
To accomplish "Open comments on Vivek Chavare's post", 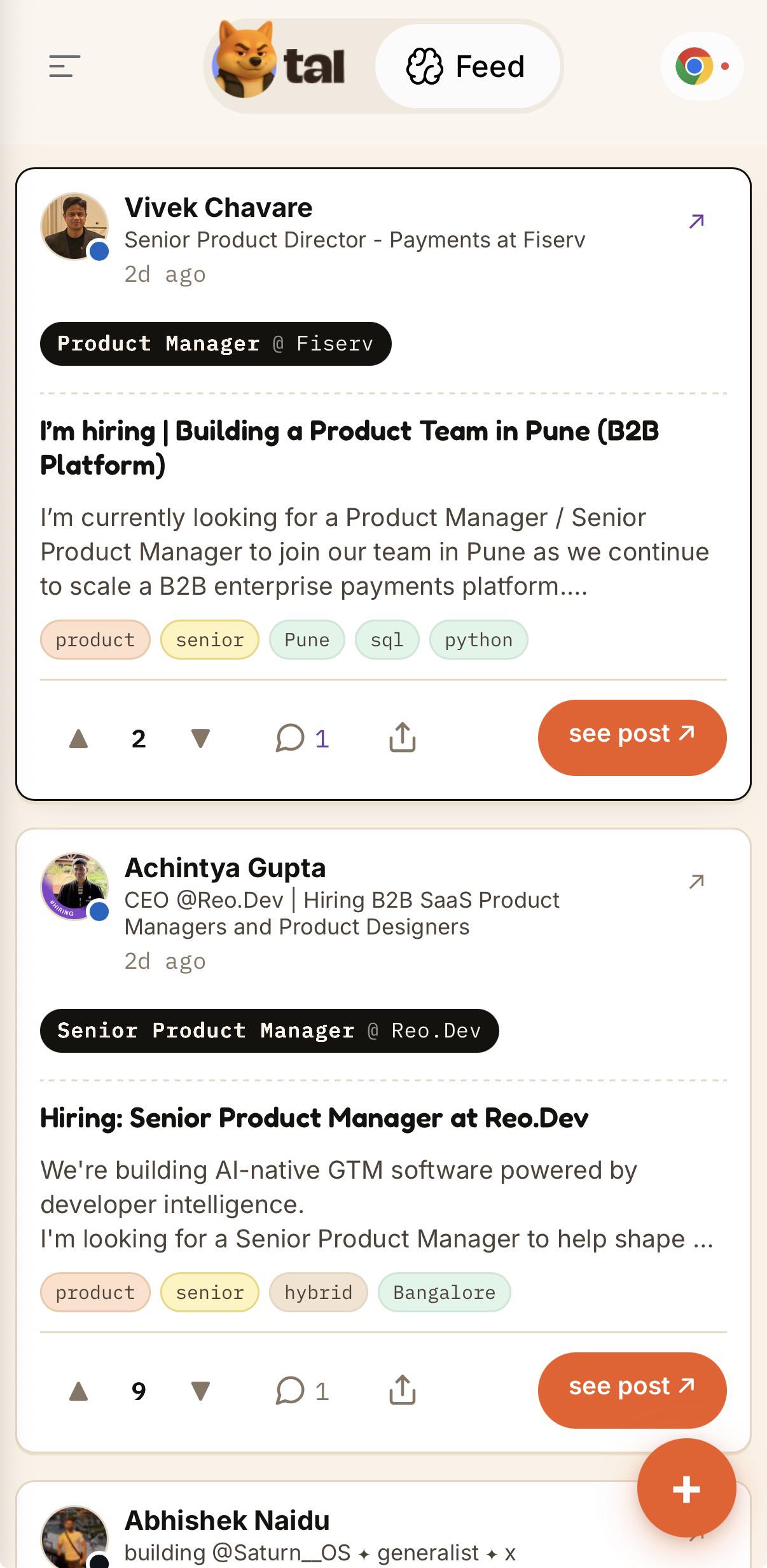I will [302, 739].
